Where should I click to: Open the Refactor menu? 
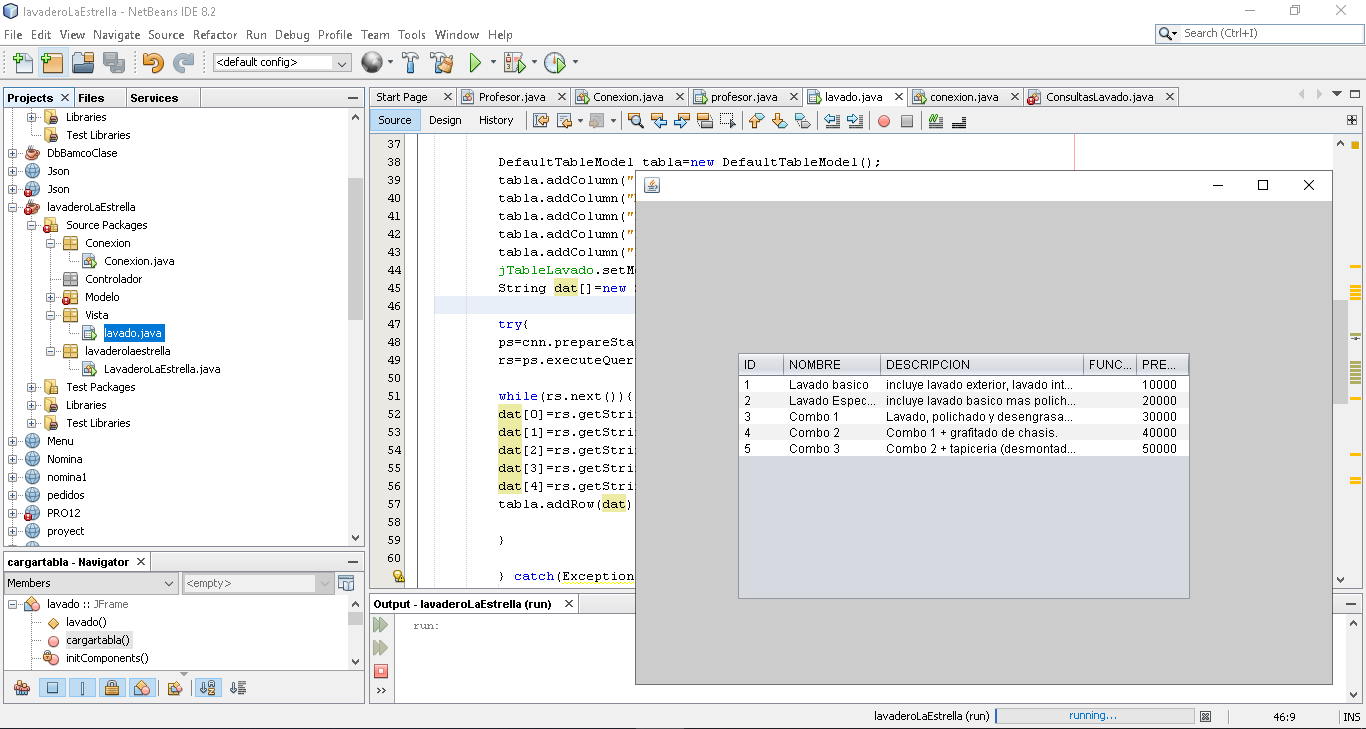215,34
